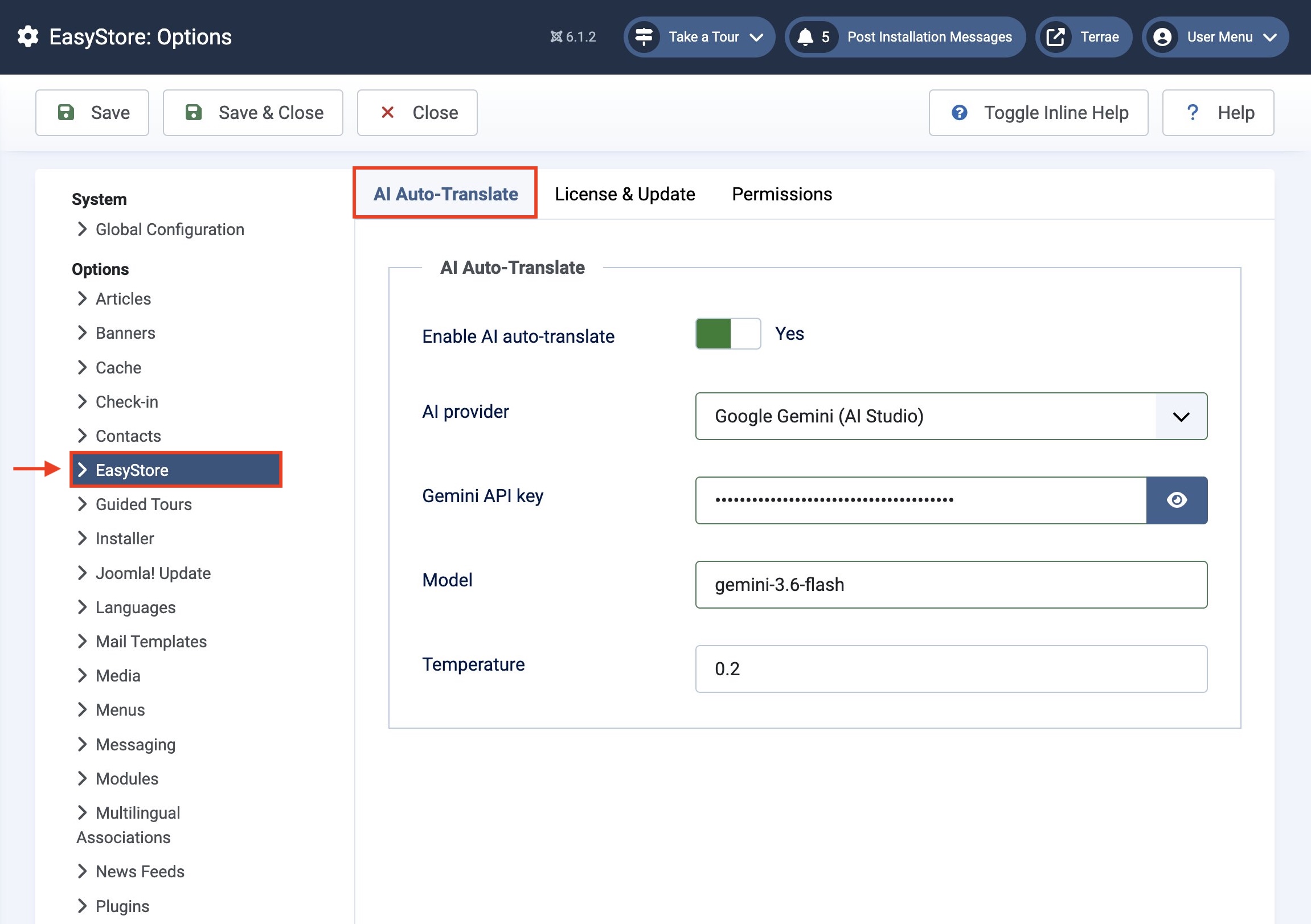
Task: Switch to the AI Auto-Translate tab
Action: [445, 194]
